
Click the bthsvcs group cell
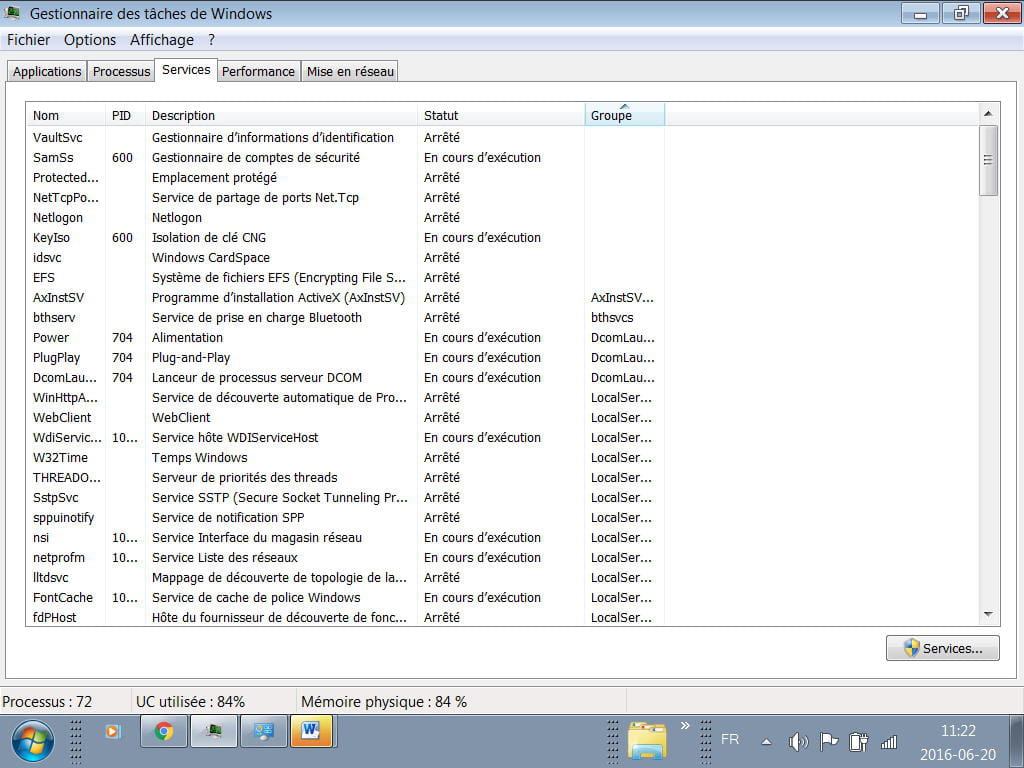click(x=612, y=317)
